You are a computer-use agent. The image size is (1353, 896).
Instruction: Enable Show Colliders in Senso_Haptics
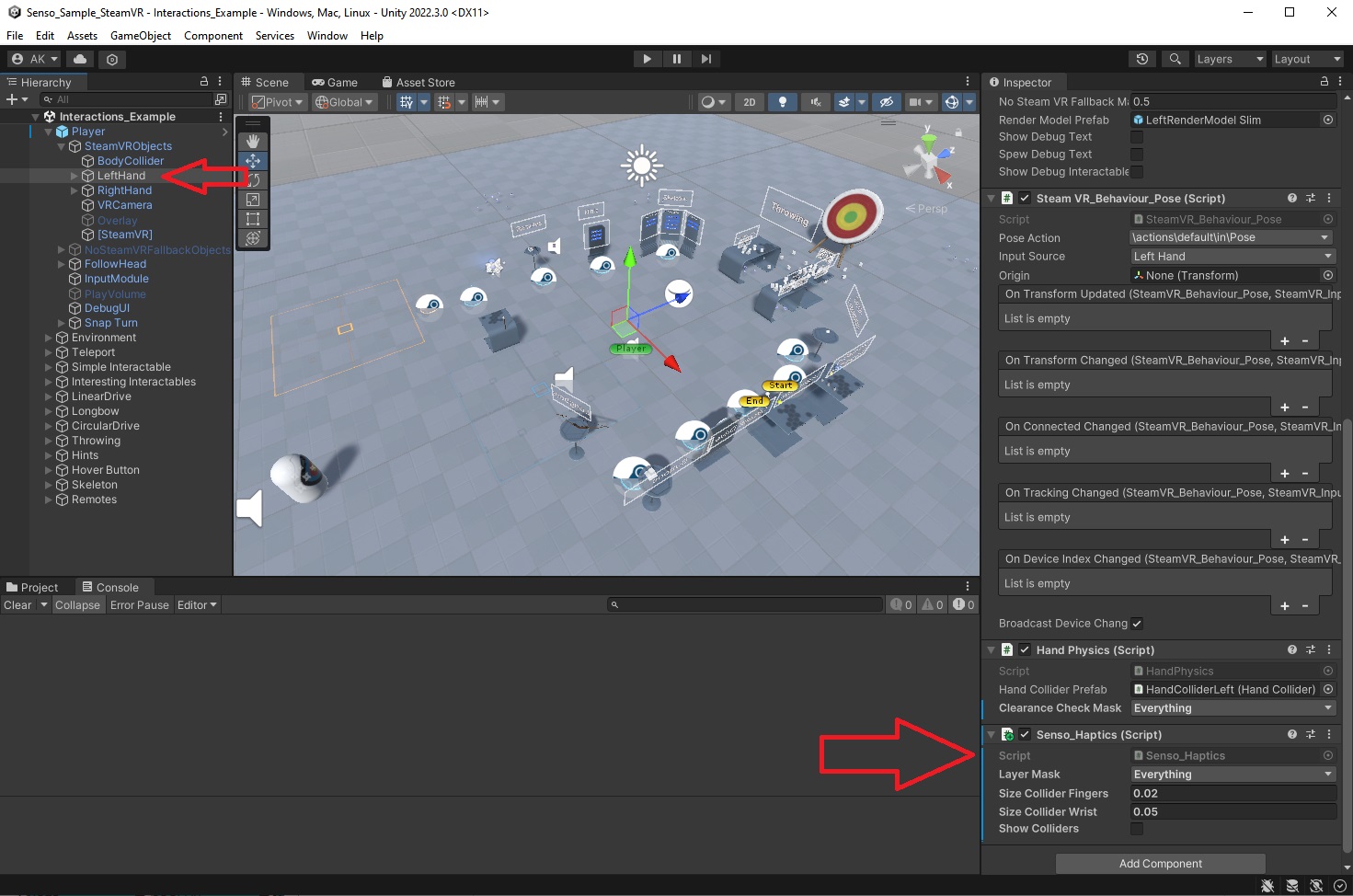(1137, 828)
